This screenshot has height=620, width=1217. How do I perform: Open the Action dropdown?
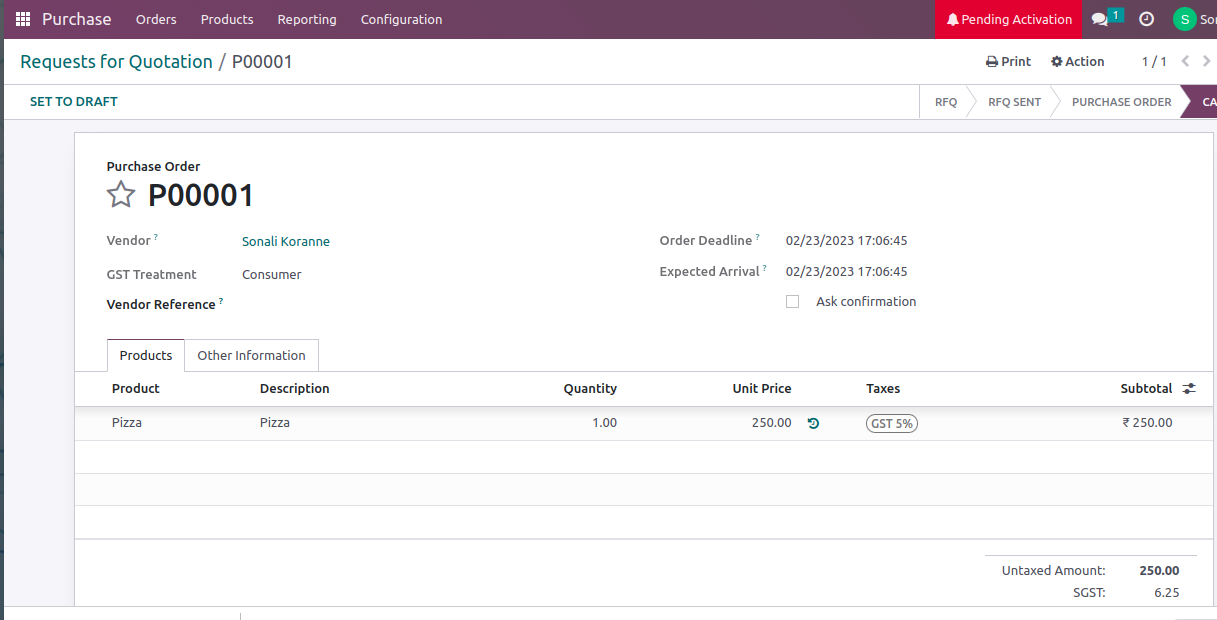[1077, 62]
